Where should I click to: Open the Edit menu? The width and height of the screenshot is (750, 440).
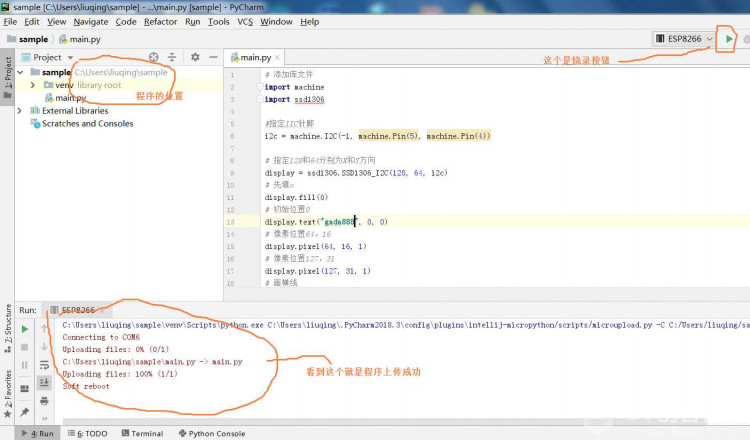pos(32,22)
